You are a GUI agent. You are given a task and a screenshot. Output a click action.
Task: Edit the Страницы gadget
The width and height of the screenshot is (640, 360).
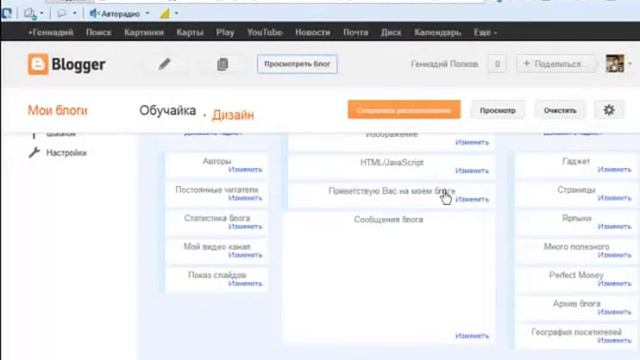pos(614,198)
